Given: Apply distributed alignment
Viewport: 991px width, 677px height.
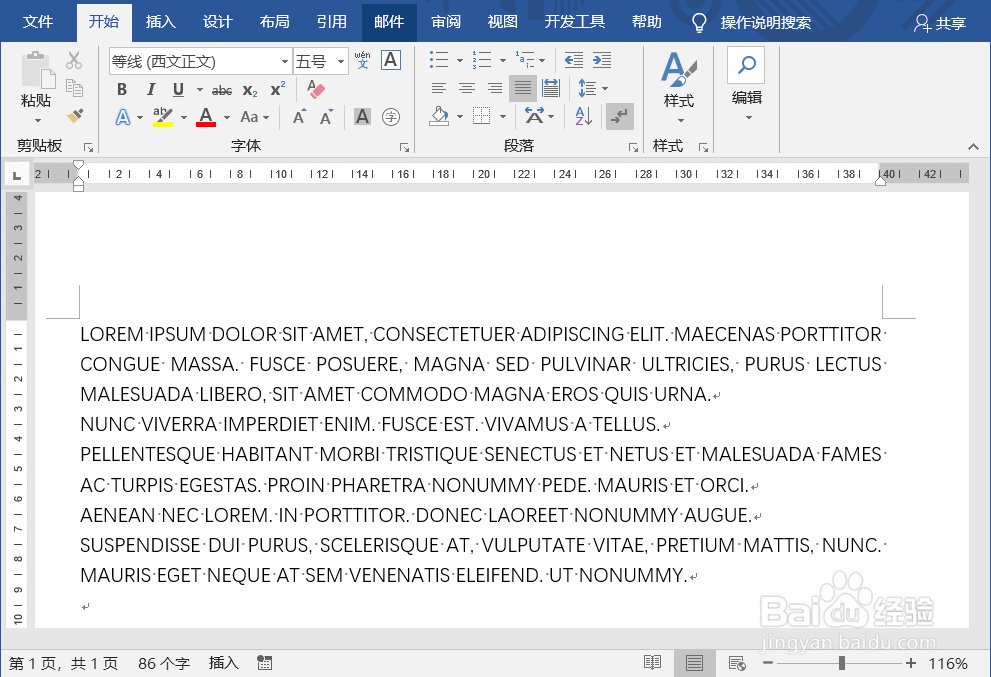Looking at the screenshot, I should 550,88.
